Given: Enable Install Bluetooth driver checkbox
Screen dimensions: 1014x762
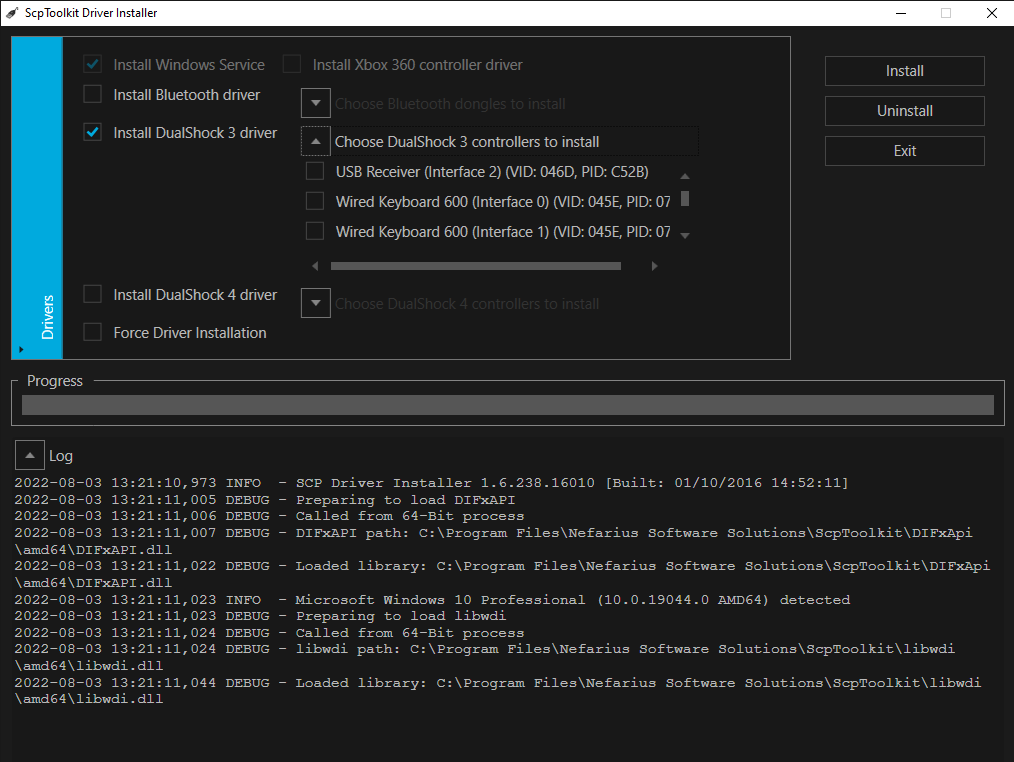Looking at the screenshot, I should (x=92, y=94).
